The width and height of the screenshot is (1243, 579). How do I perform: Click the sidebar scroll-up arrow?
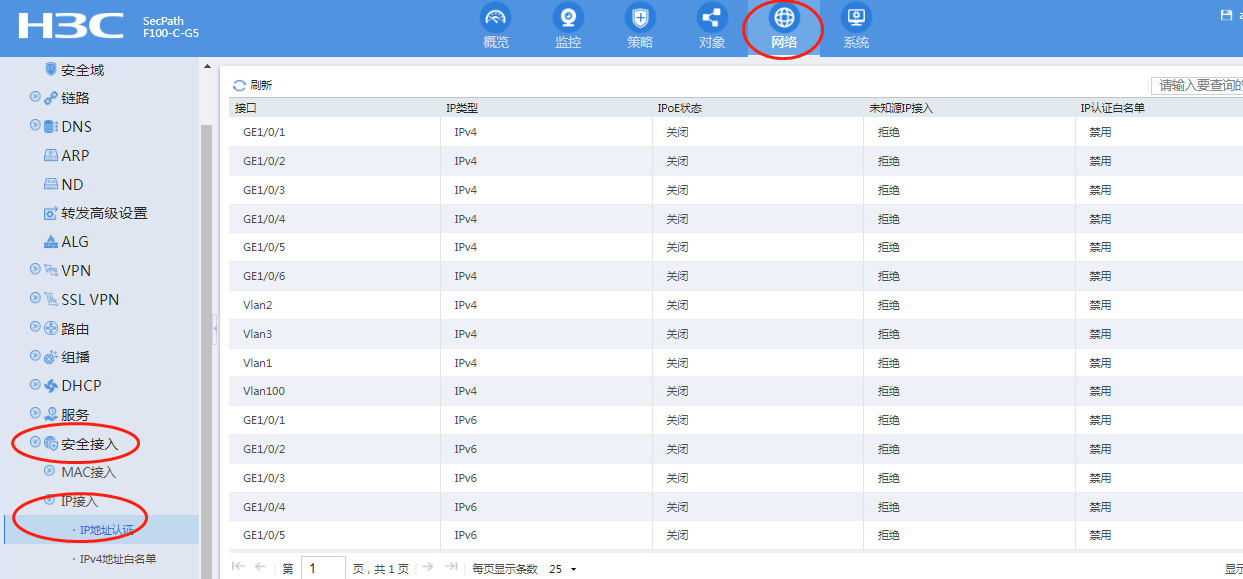208,67
